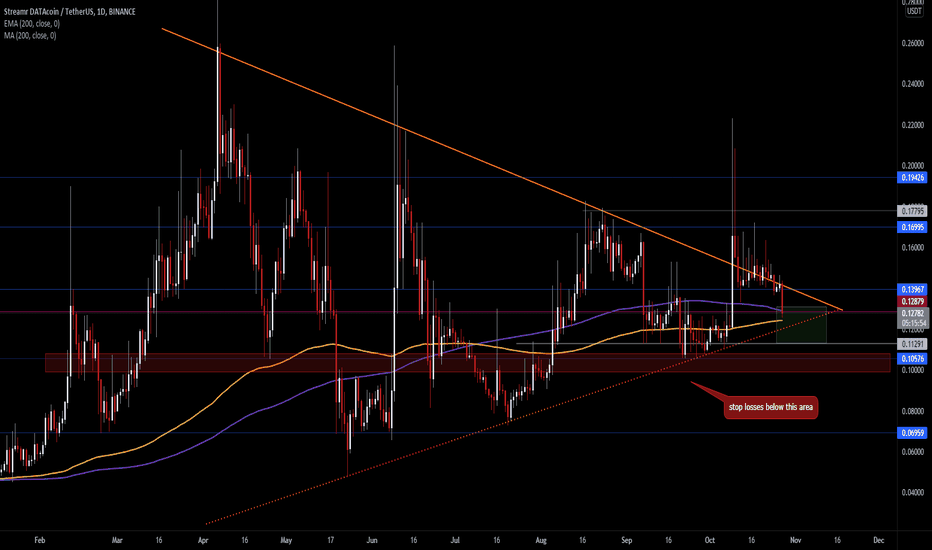This screenshot has width=932, height=550.
Task: Click the 0.04000 price axis tick
Action: [x=912, y=493]
